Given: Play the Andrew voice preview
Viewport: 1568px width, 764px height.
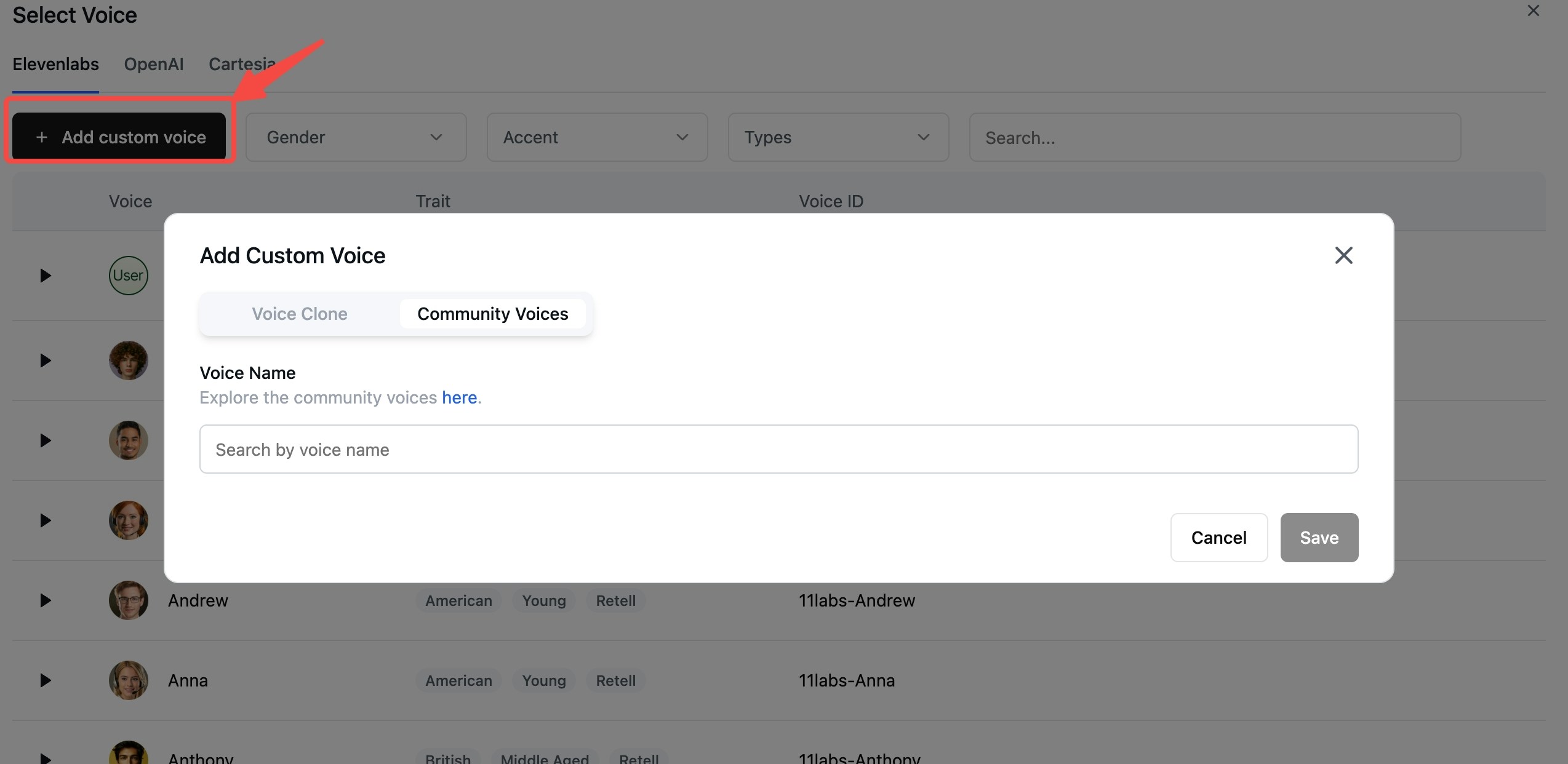Looking at the screenshot, I should tap(45, 600).
